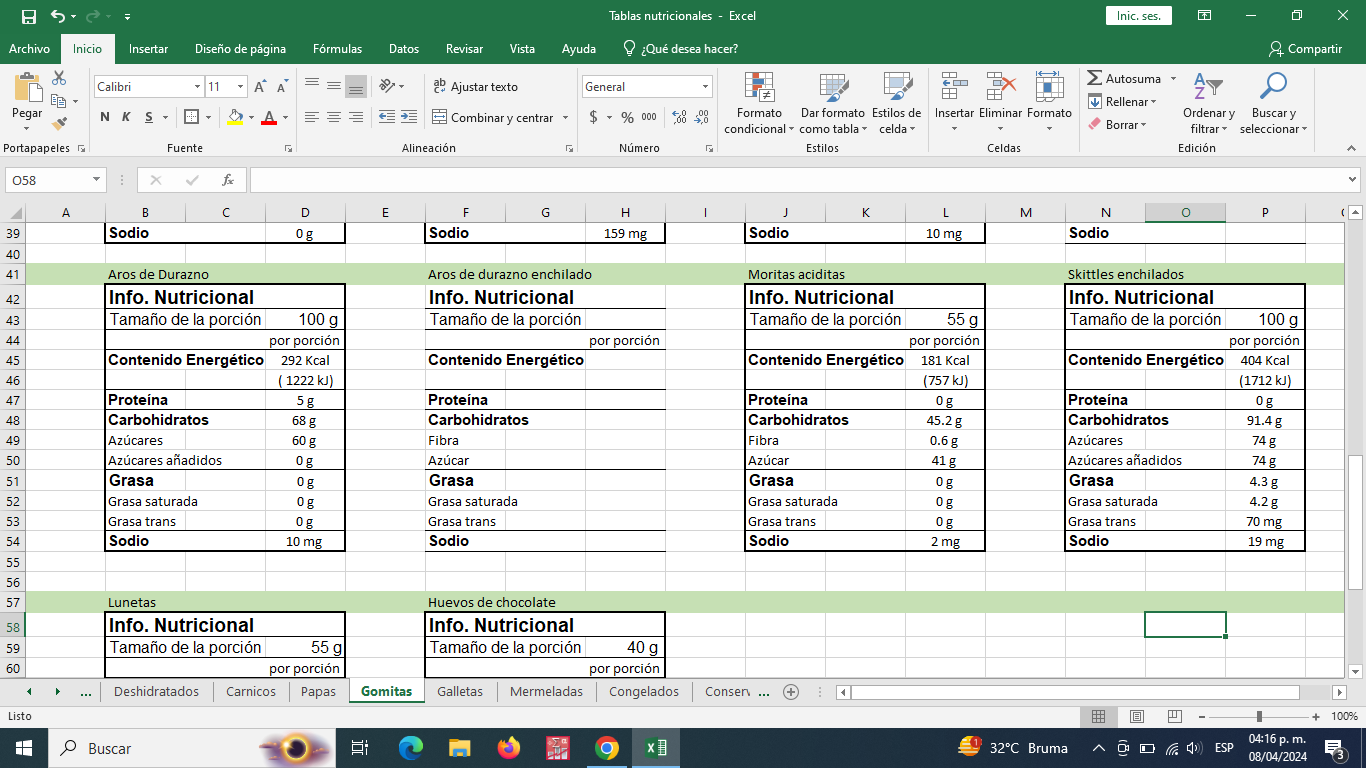This screenshot has height=768, width=1366.
Task: Expand the Borrar dropdown
Action: click(1144, 125)
